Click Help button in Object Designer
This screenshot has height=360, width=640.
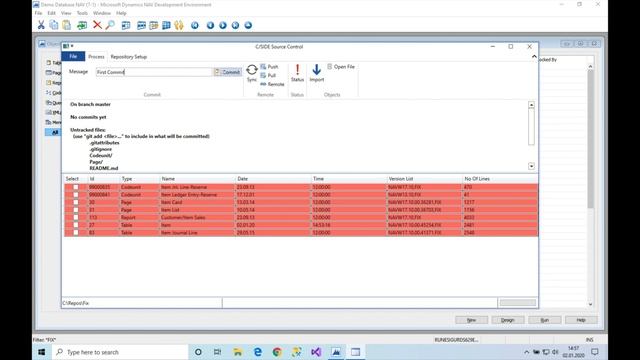click(x=581, y=320)
